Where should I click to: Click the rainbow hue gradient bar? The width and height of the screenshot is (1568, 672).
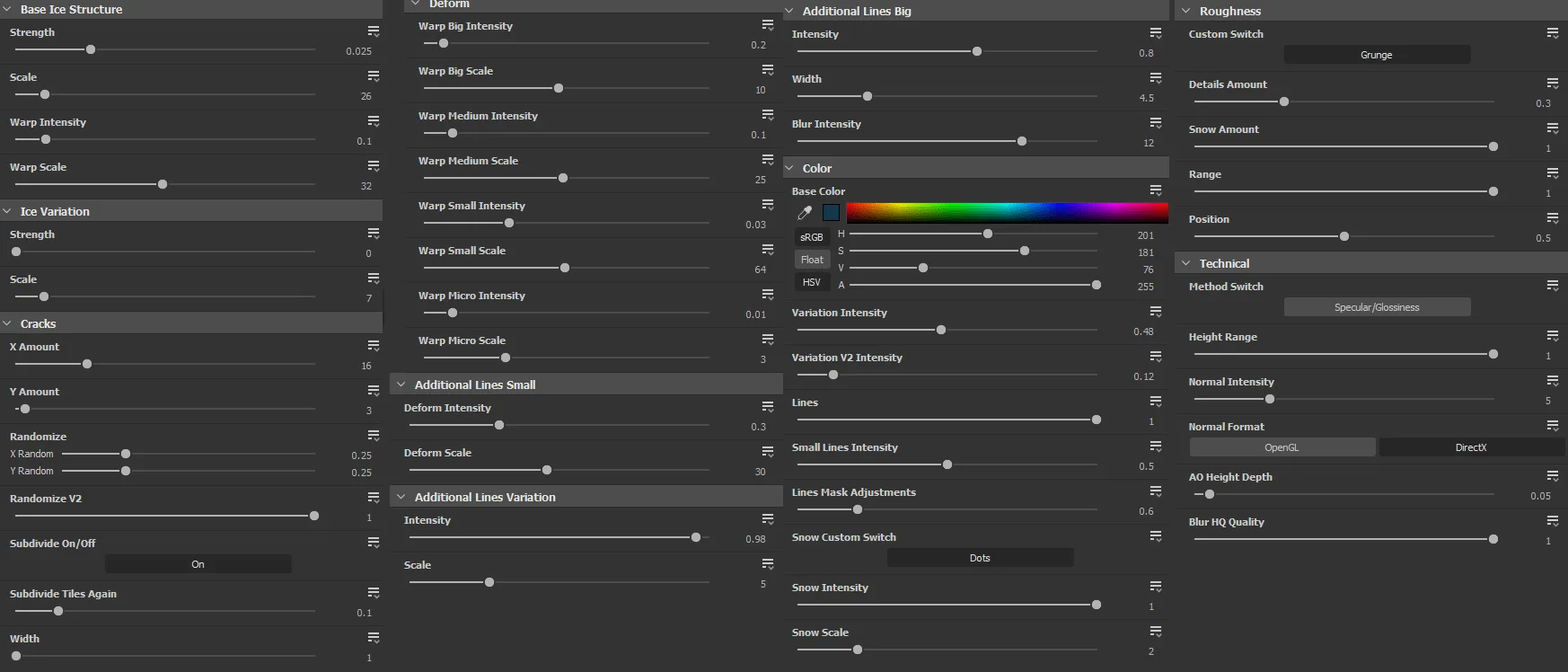tap(1007, 212)
